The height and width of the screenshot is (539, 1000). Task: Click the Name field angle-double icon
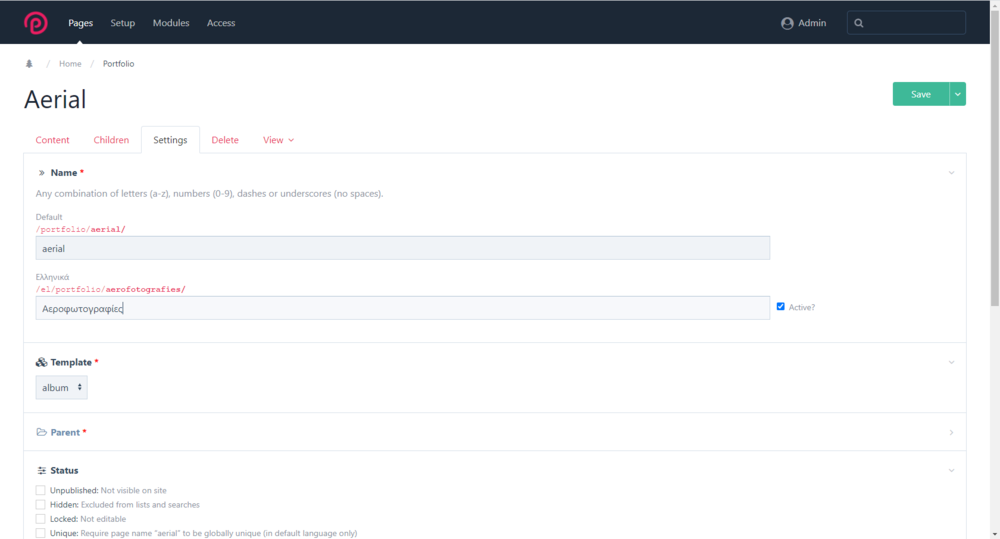(x=41, y=173)
